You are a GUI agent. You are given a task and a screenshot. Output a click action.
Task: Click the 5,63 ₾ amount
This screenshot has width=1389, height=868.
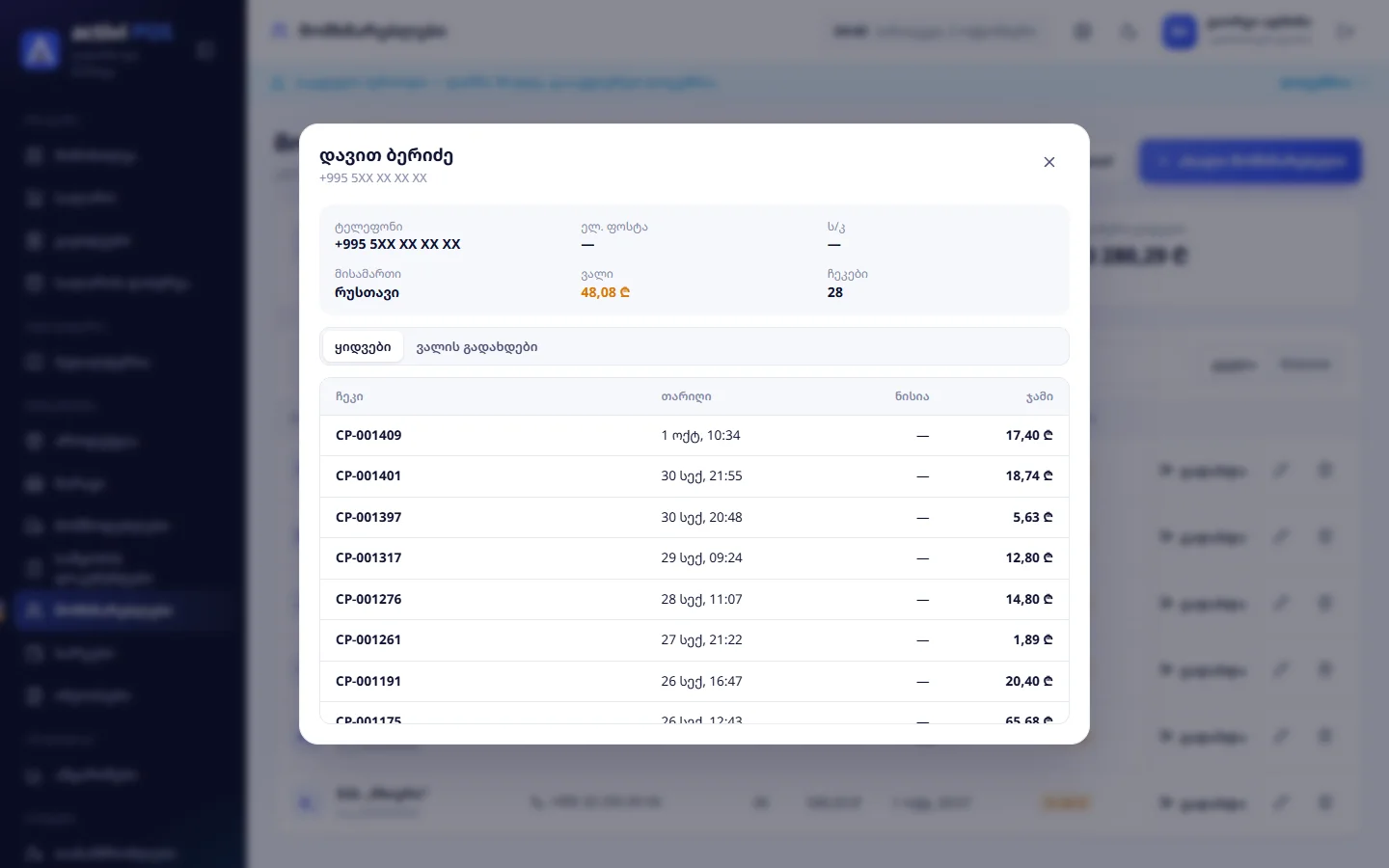tap(1033, 517)
